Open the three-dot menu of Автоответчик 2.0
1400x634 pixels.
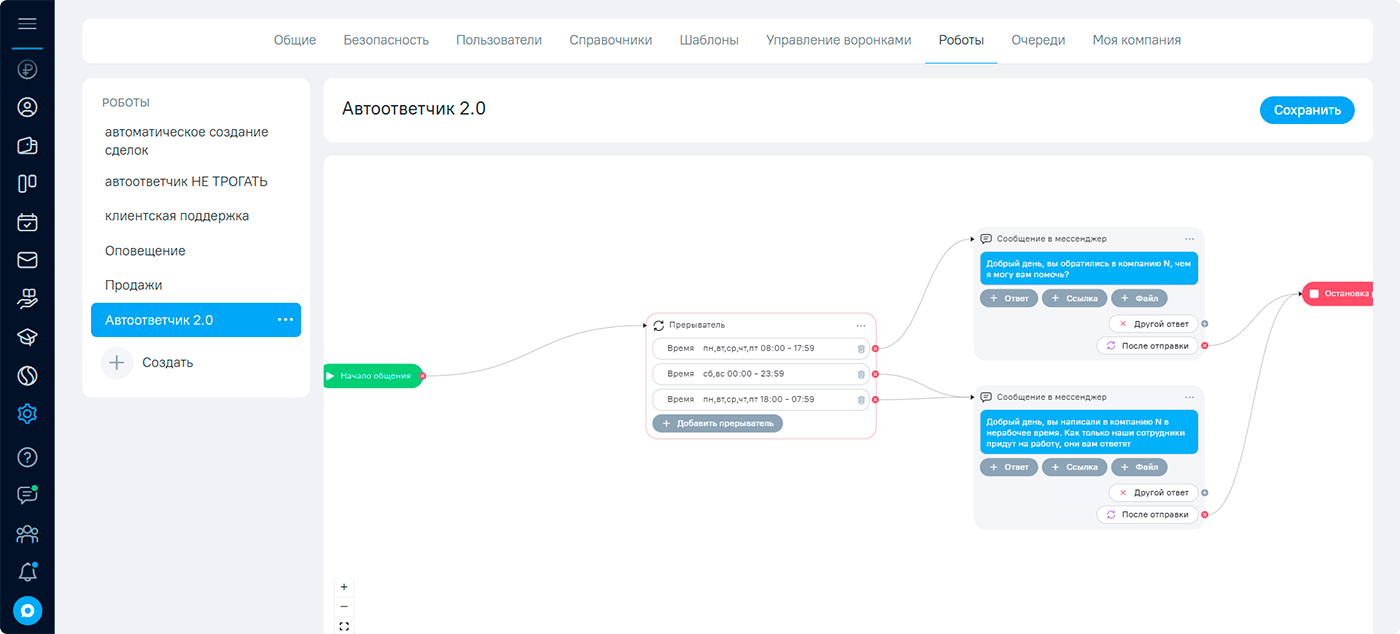[285, 320]
